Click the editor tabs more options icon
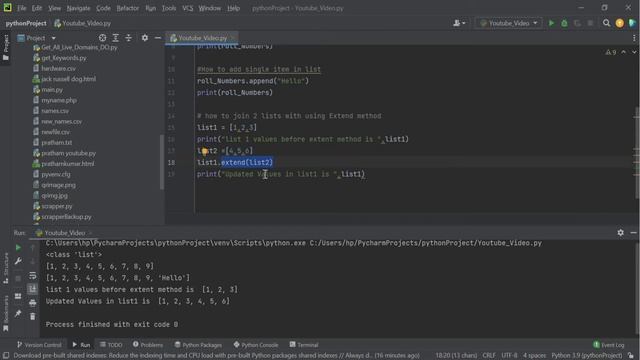This screenshot has width=640, height=360. click(634, 38)
